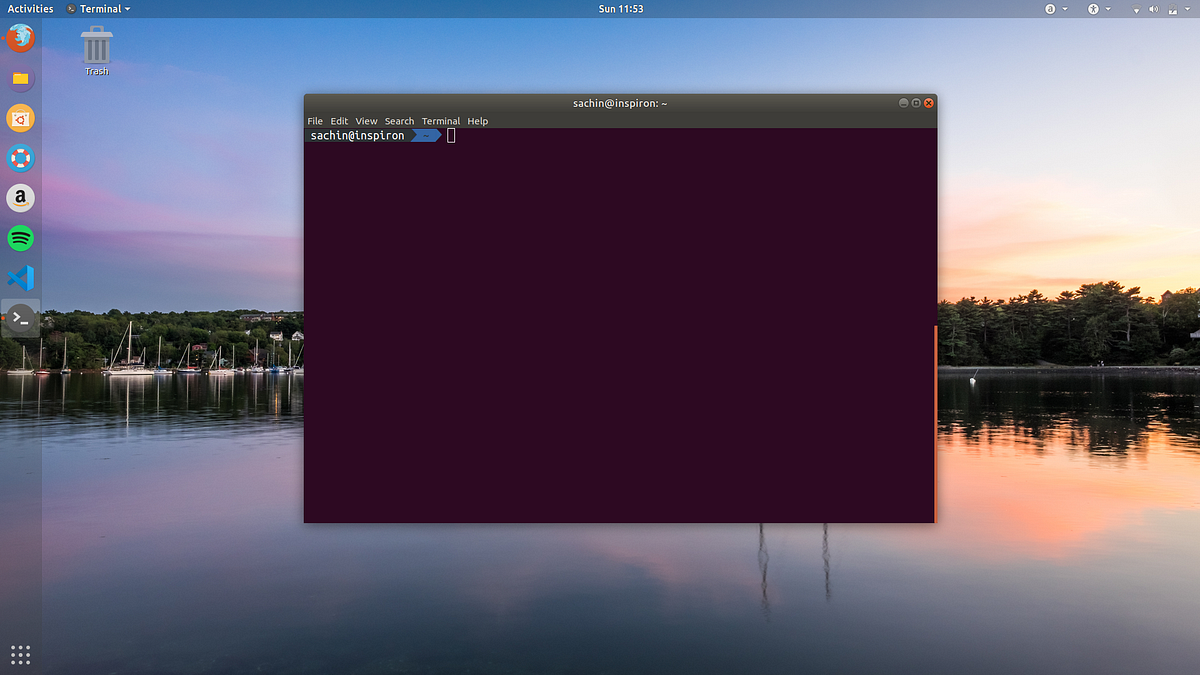Launch Firefox from the dock
Viewport: 1200px width, 675px height.
pos(20,38)
